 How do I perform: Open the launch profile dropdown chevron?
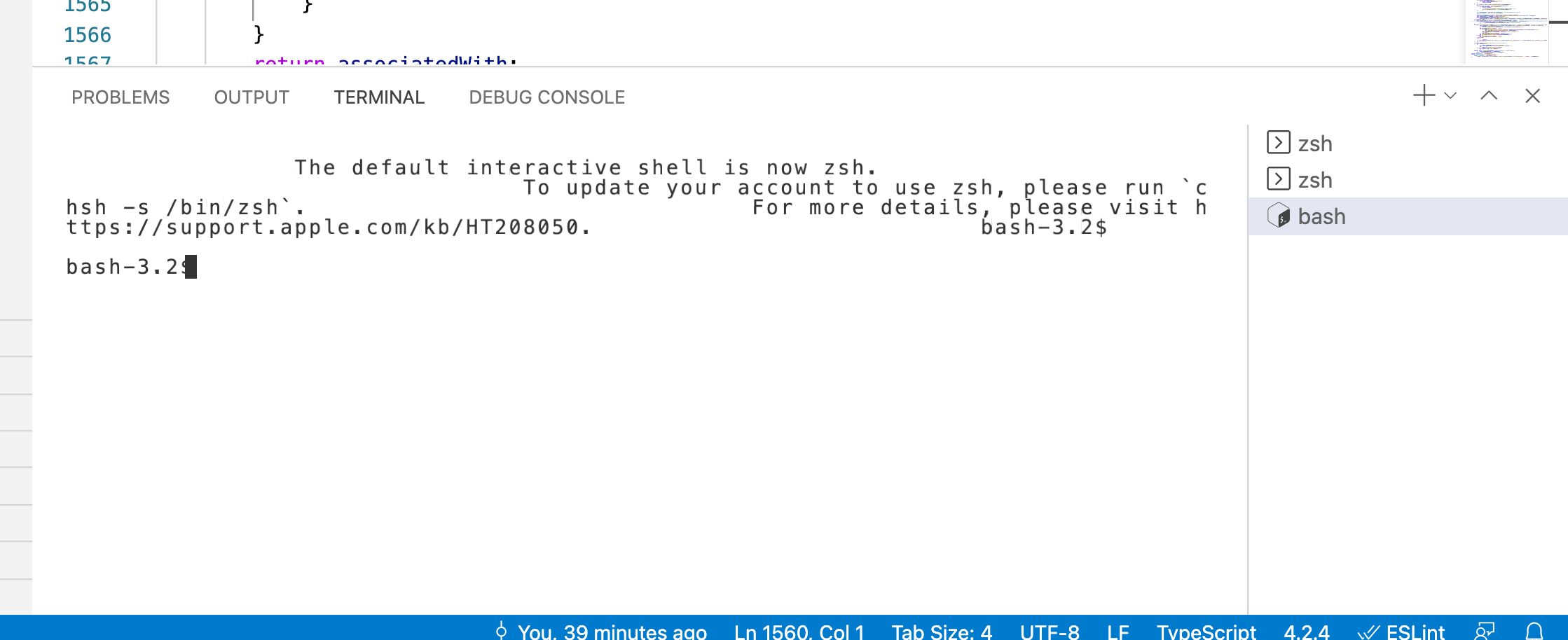pos(1450,96)
